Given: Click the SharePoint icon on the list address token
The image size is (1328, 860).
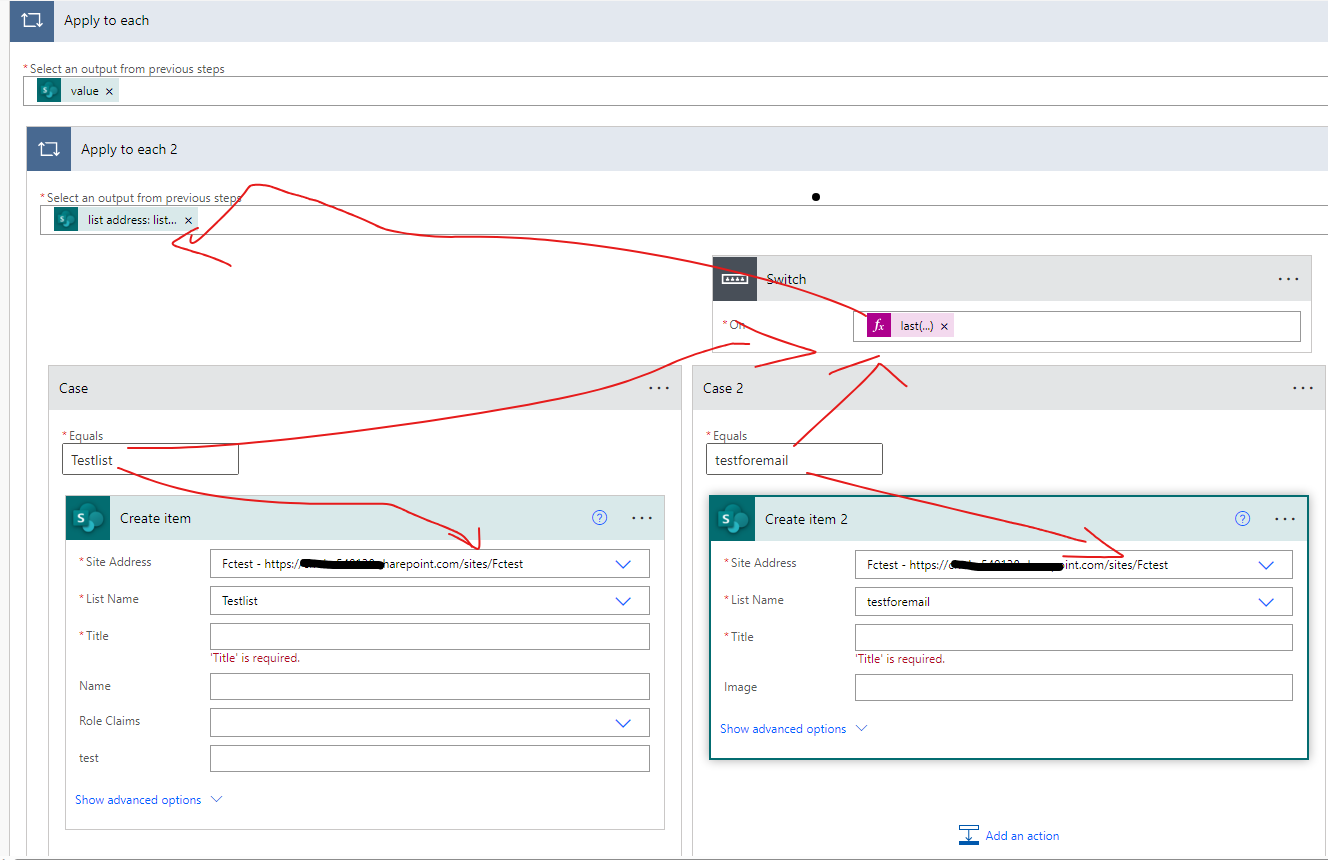Looking at the screenshot, I should (x=65, y=219).
